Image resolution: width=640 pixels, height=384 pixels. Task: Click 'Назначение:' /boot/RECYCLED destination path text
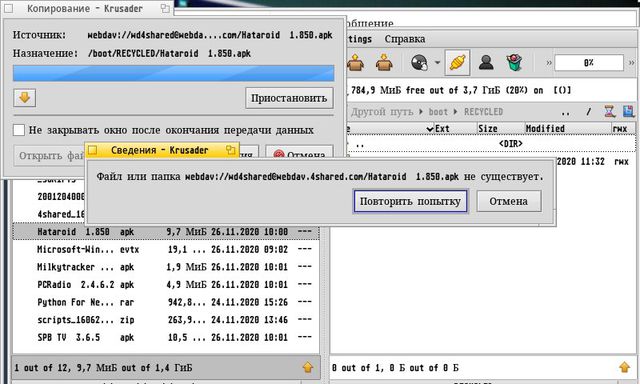pos(169,53)
